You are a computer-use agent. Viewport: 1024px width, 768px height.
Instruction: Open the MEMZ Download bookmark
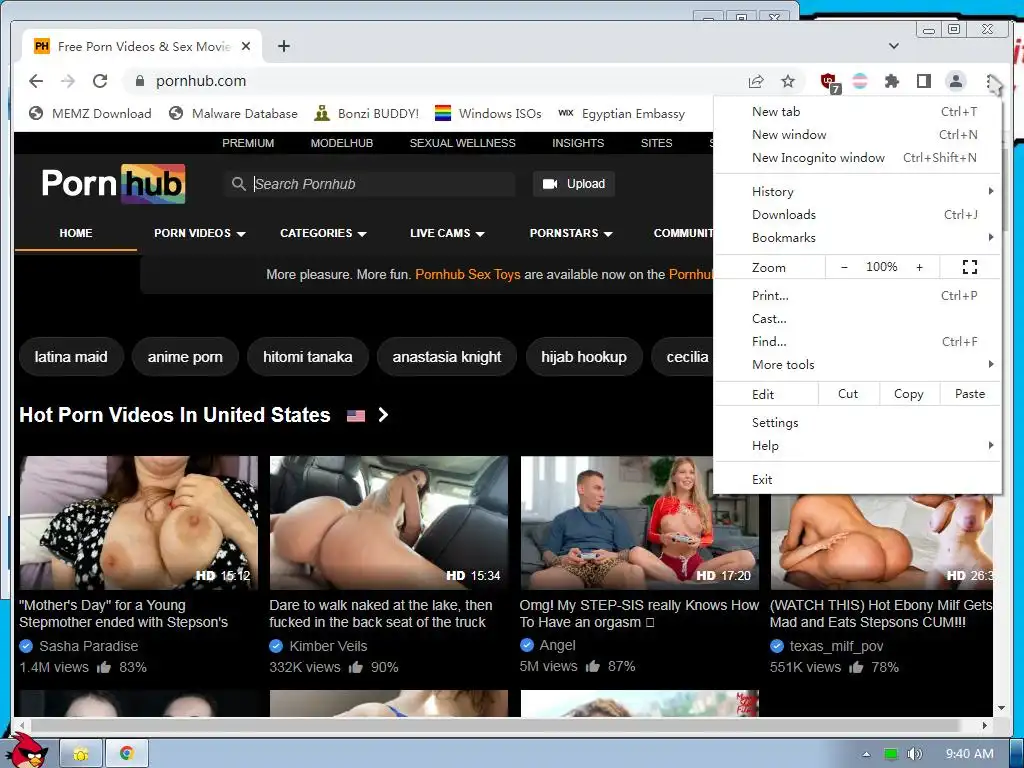[x=90, y=114]
